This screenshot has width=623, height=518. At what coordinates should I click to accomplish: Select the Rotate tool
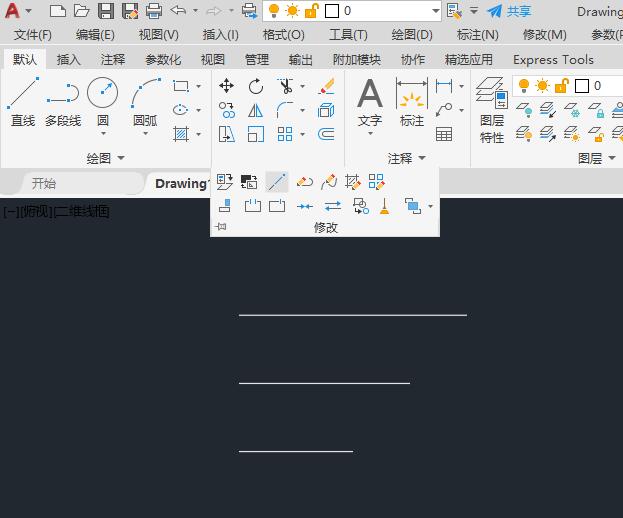pyautogui.click(x=255, y=86)
